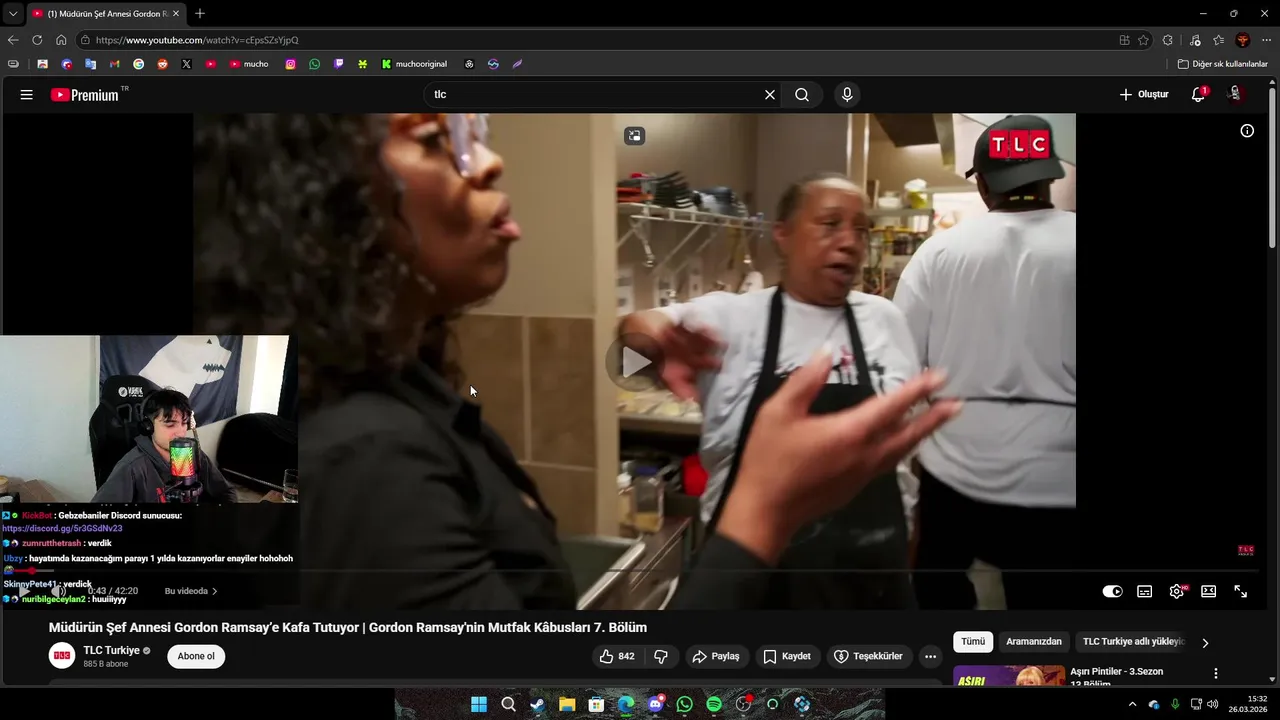Open the Gmail bookmark
The image size is (1280, 720).
coord(114,64)
